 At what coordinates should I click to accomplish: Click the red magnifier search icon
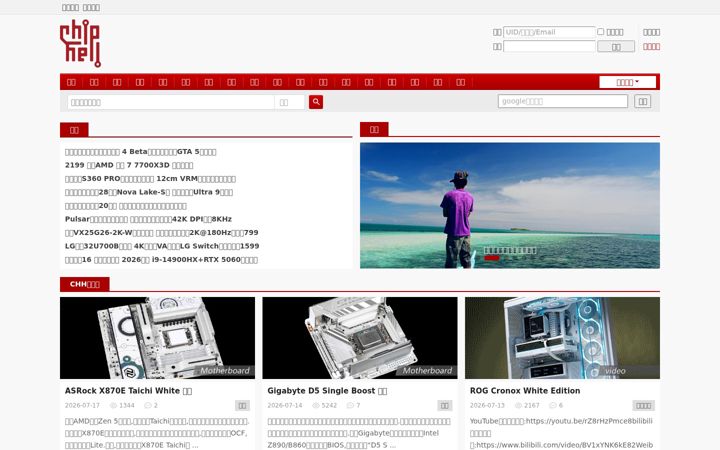point(316,102)
